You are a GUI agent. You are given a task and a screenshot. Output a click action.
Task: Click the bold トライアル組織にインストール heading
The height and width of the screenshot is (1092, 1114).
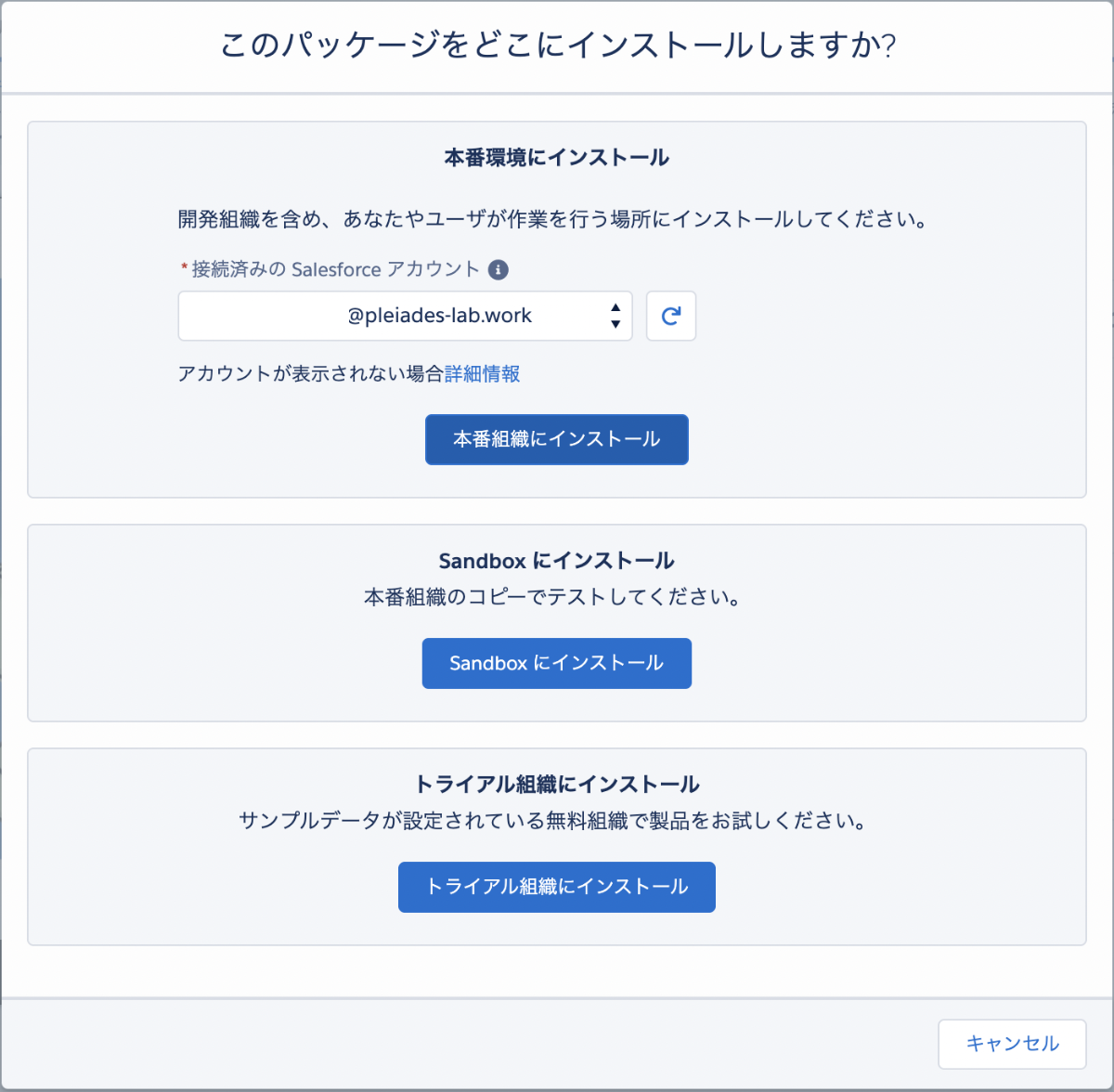(x=557, y=785)
